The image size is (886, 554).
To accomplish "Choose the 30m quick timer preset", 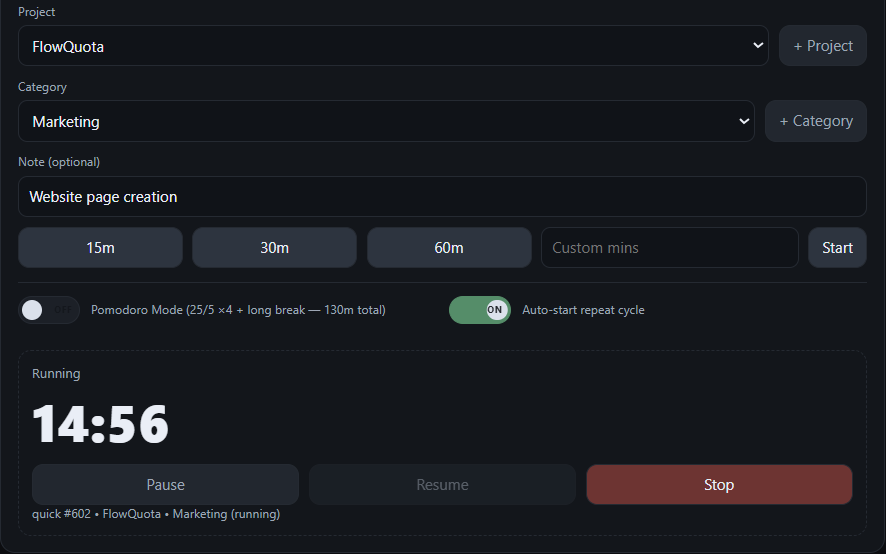I will pos(275,248).
